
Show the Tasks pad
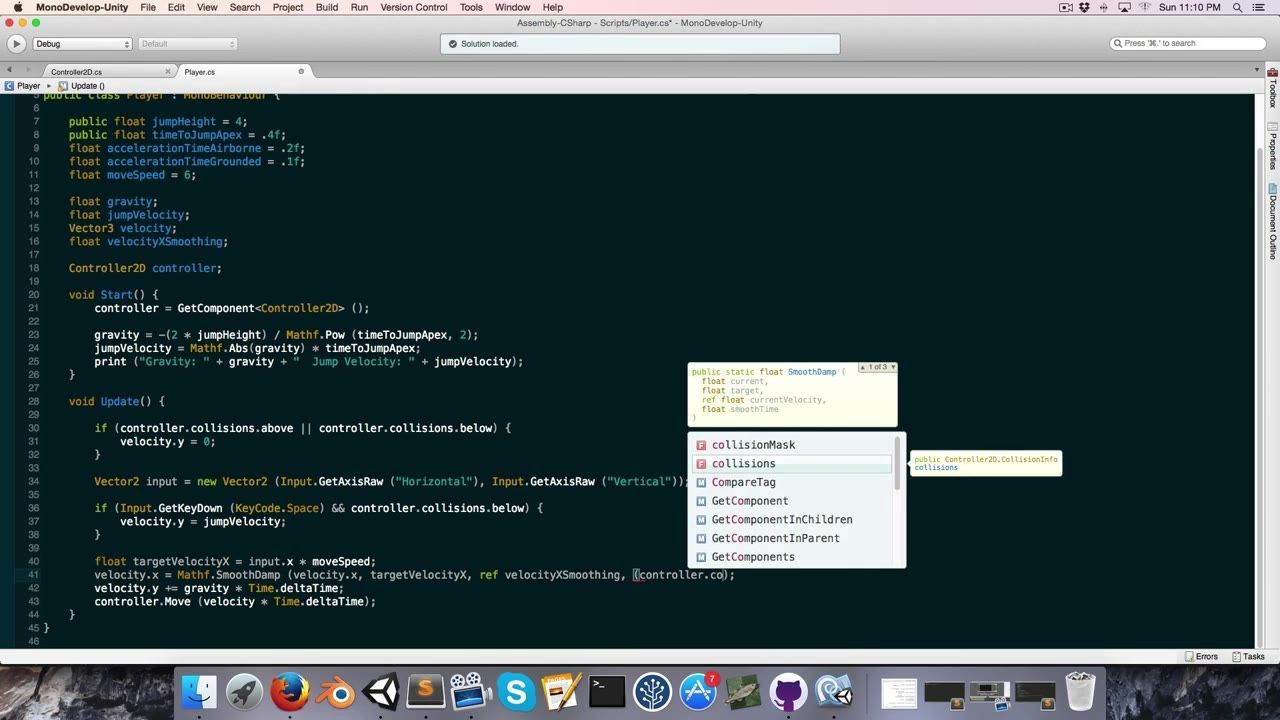coord(1248,657)
